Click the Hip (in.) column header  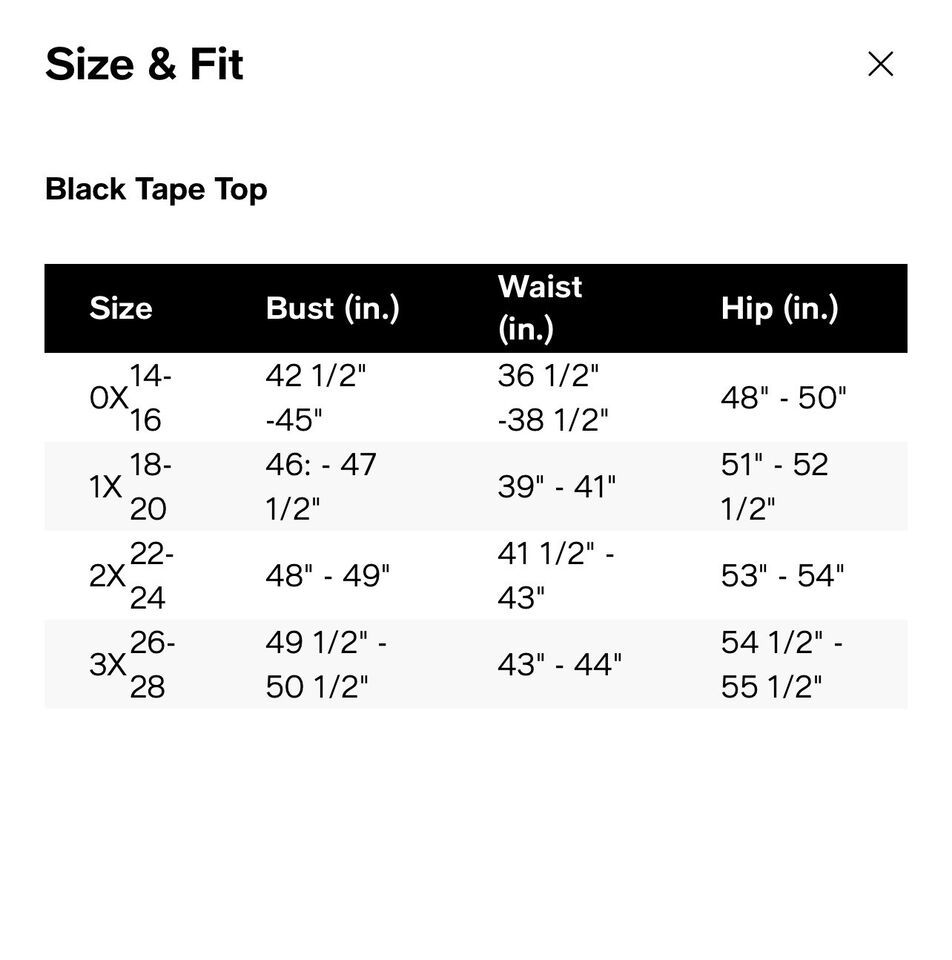[x=779, y=308]
